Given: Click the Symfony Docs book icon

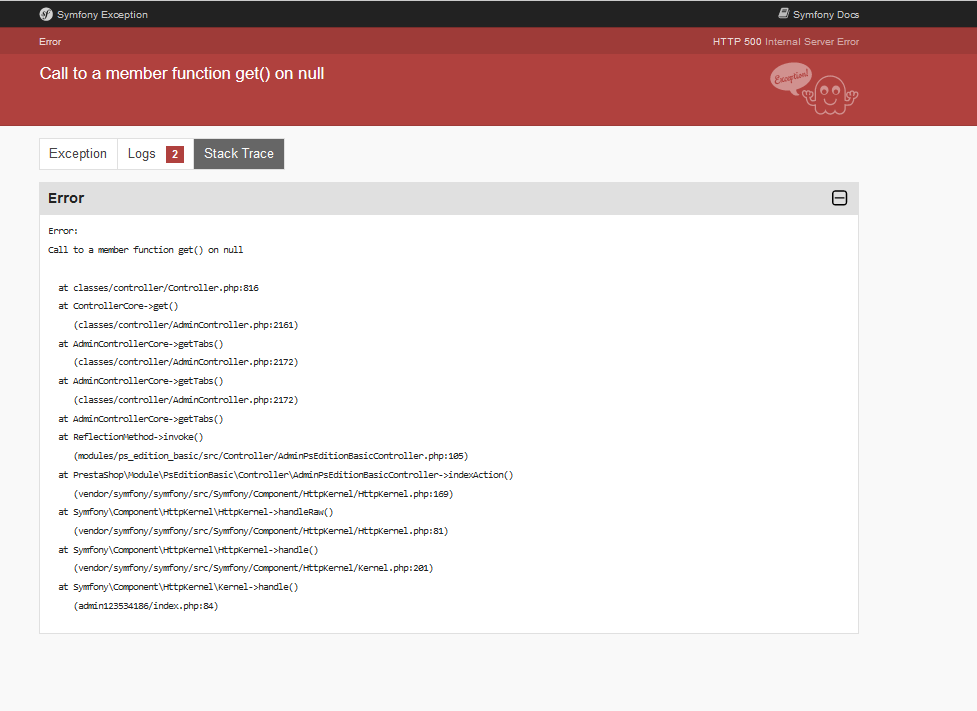Looking at the screenshot, I should pos(783,14).
